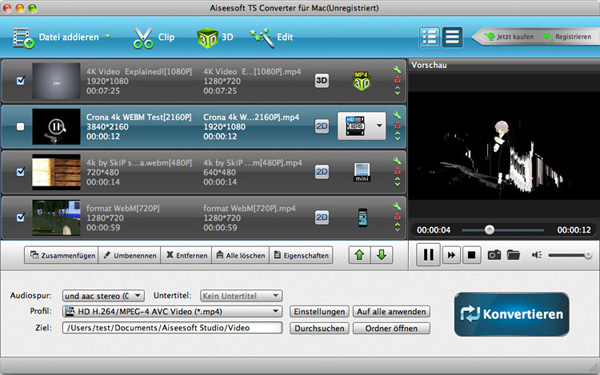Click the 3D badge for 4K Video Explained

click(322, 81)
